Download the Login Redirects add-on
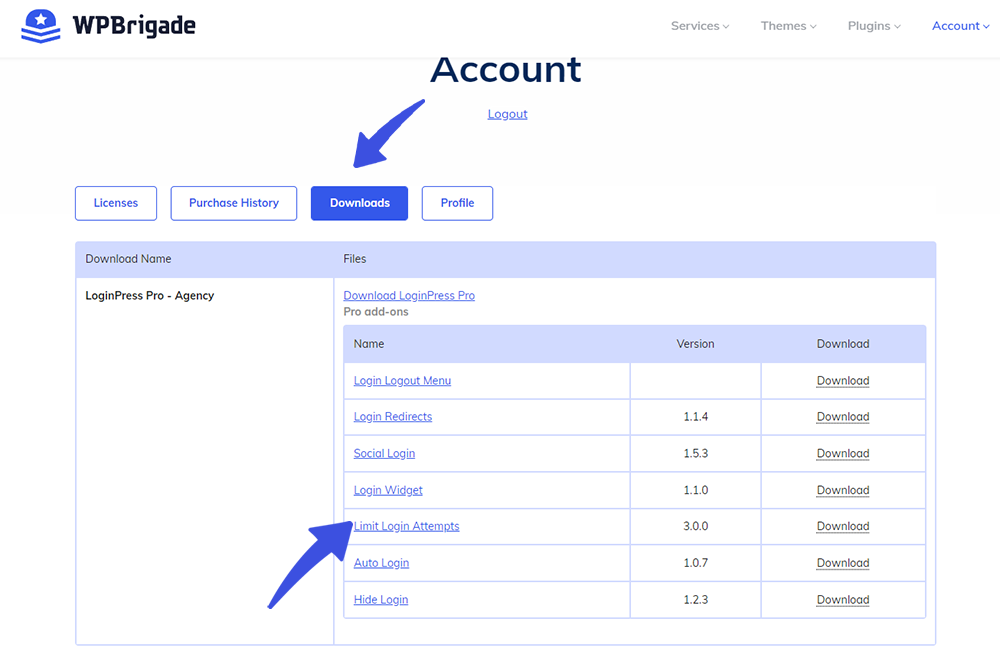The width and height of the screenshot is (1000, 671). (842, 417)
